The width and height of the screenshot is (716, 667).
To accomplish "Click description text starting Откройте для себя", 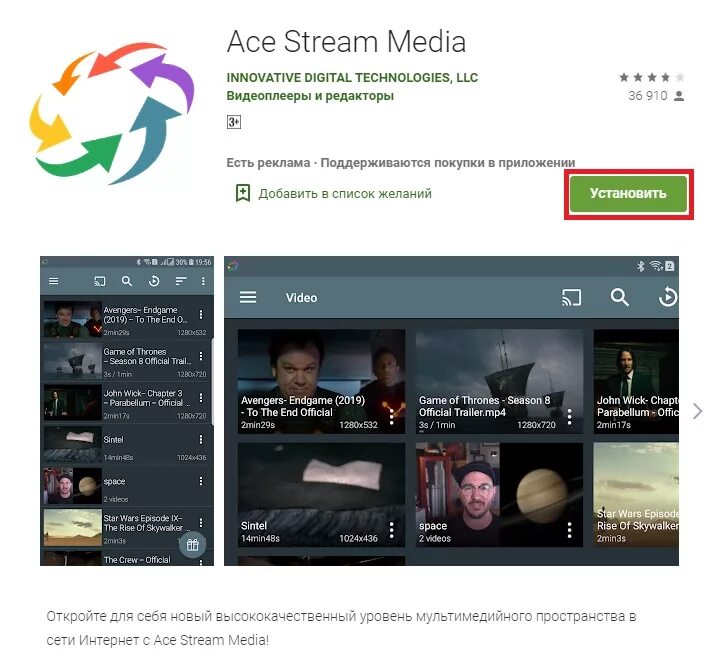I will click(x=341, y=628).
